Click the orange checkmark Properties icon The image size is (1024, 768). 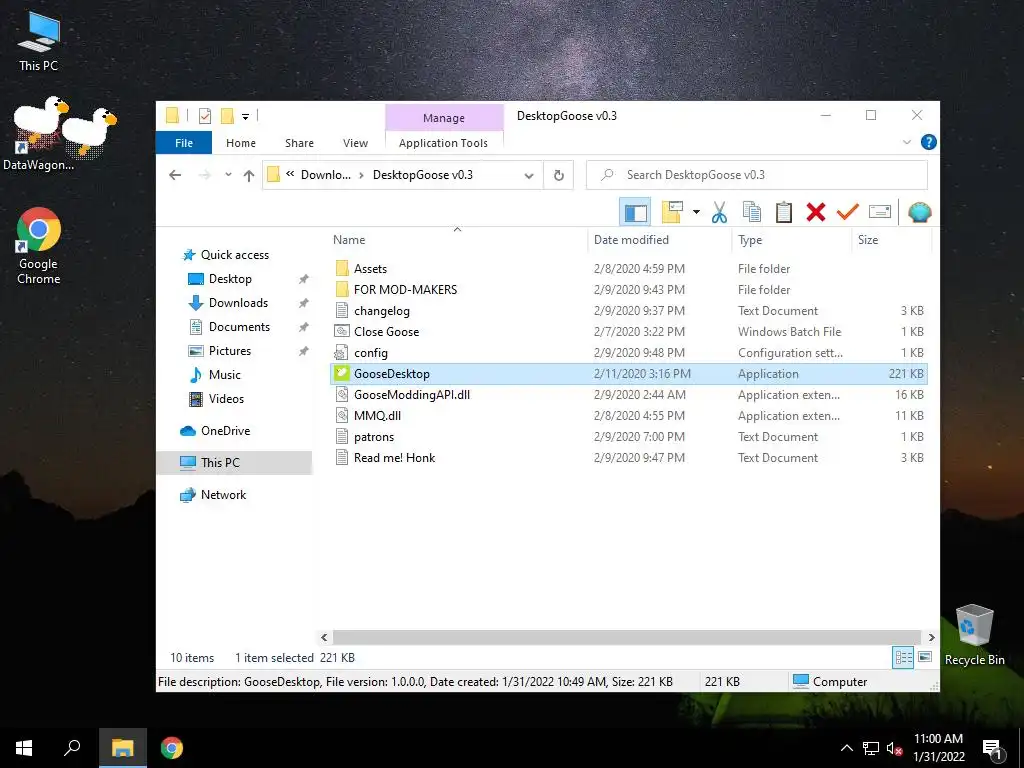click(848, 212)
